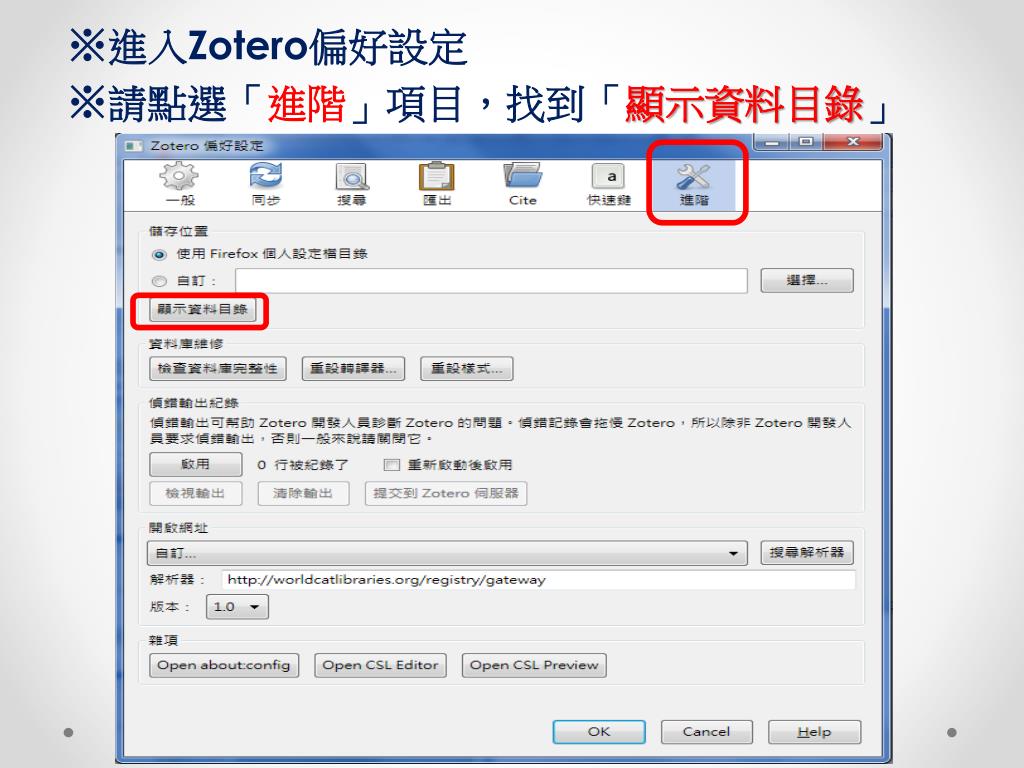
Task: Select the 進階 (Advanced) tools pane
Action: click(x=694, y=184)
